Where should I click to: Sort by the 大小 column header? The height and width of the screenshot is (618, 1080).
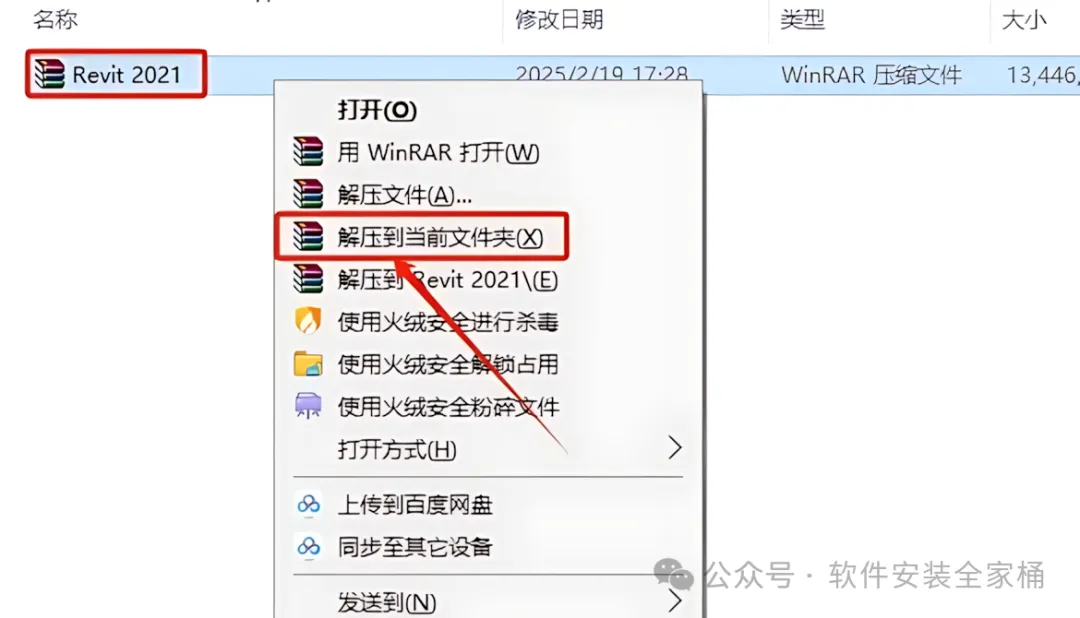click(1024, 20)
